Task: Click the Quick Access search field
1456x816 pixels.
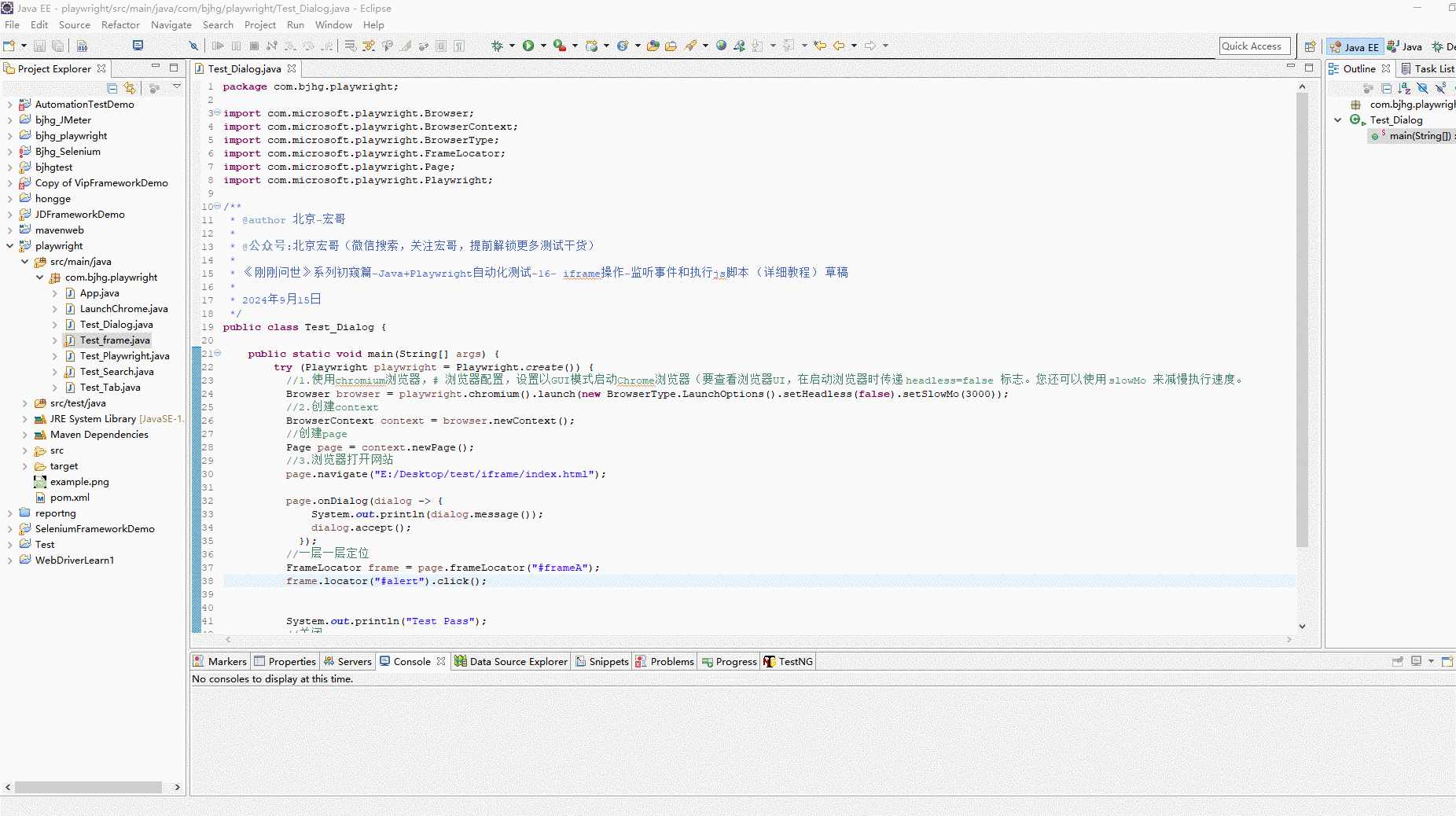Action: point(1255,46)
